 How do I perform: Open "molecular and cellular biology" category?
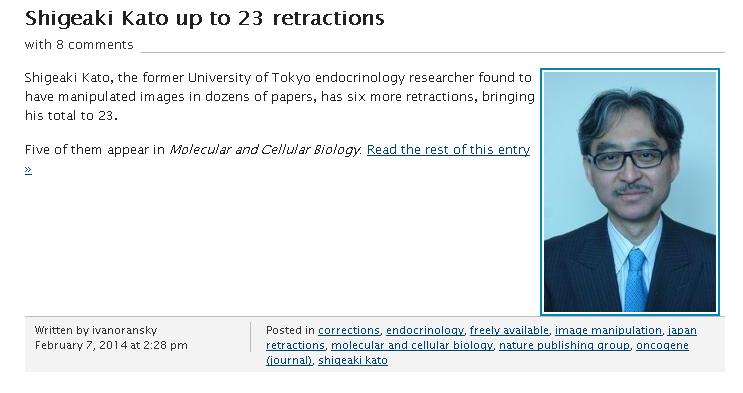412,345
